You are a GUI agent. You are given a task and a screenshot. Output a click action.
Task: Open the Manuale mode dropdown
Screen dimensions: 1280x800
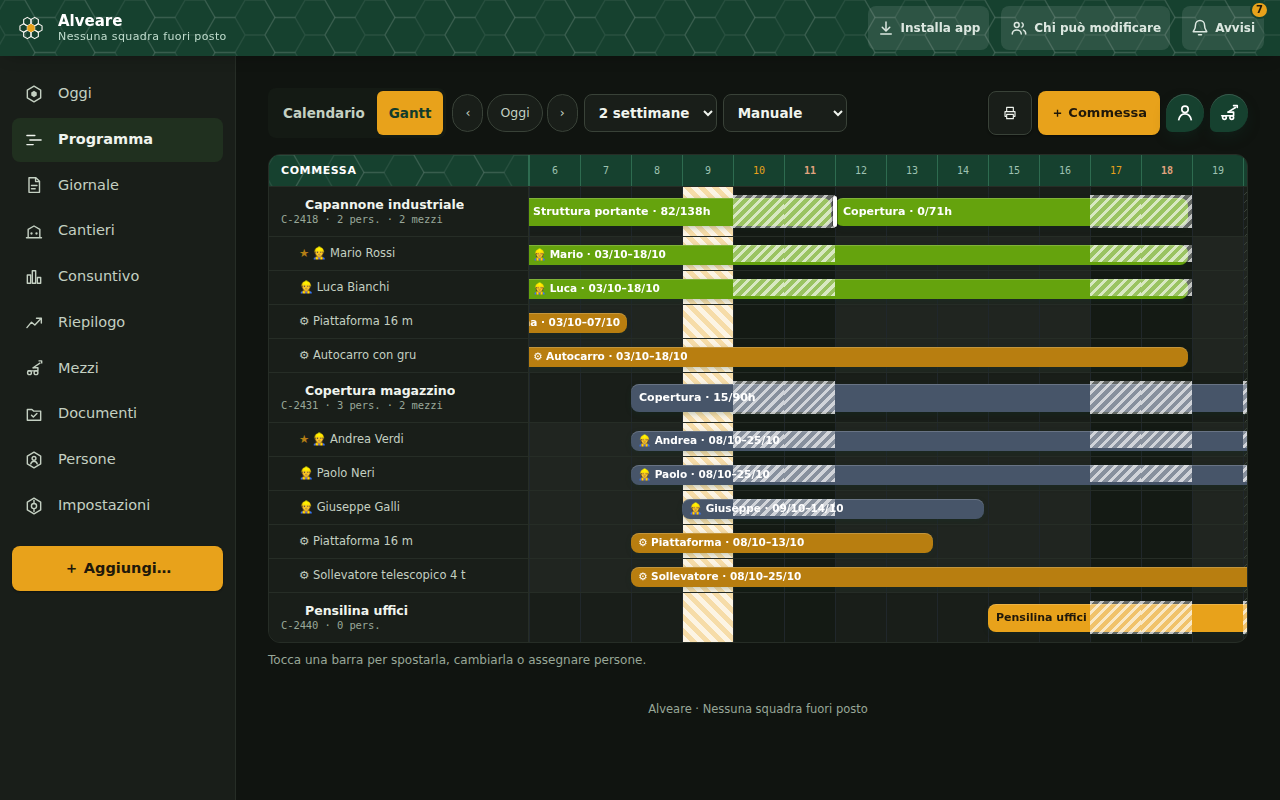click(x=785, y=113)
